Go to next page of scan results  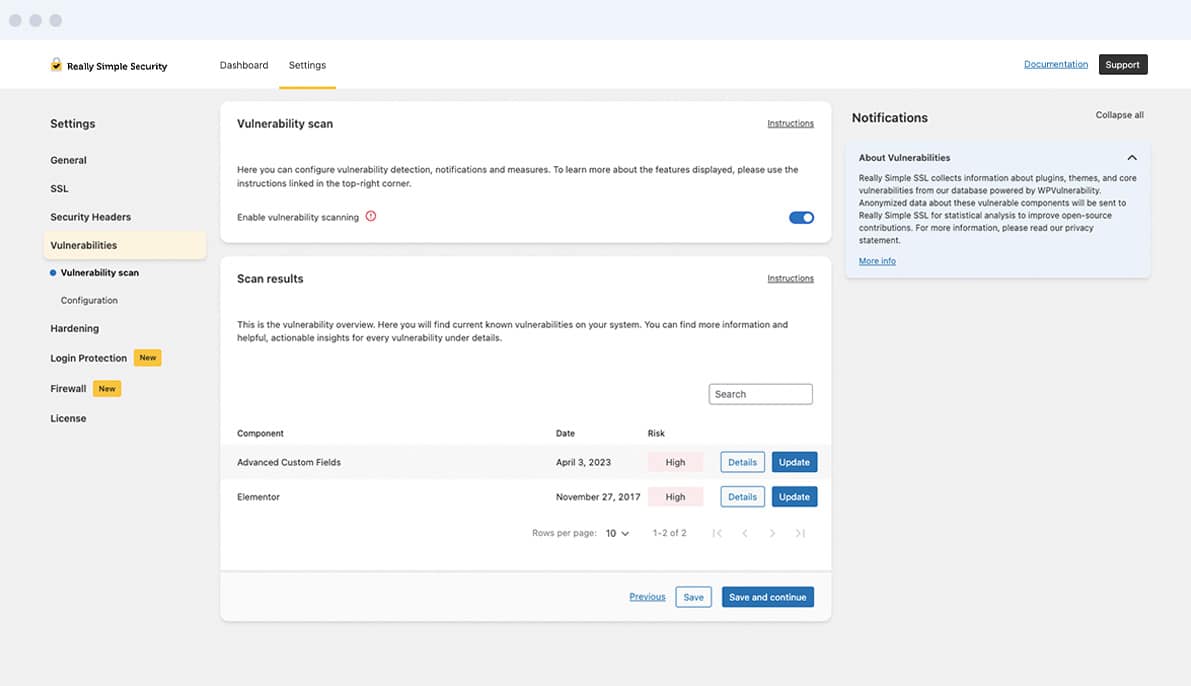click(772, 534)
